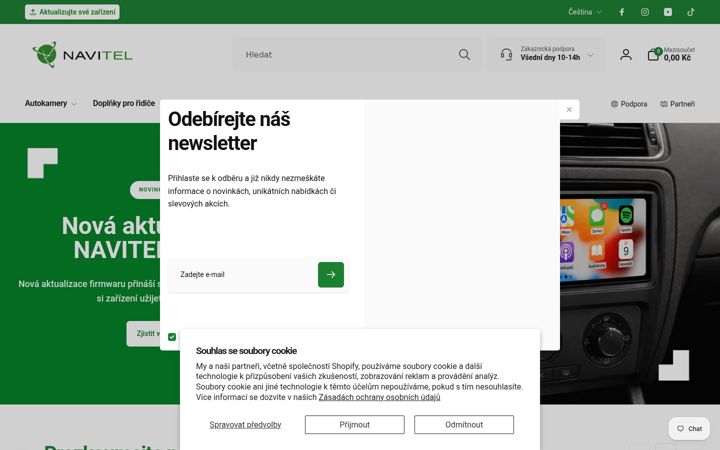Open Spravovat předvolby link
Image resolution: width=720 pixels, height=450 pixels.
pos(245,425)
